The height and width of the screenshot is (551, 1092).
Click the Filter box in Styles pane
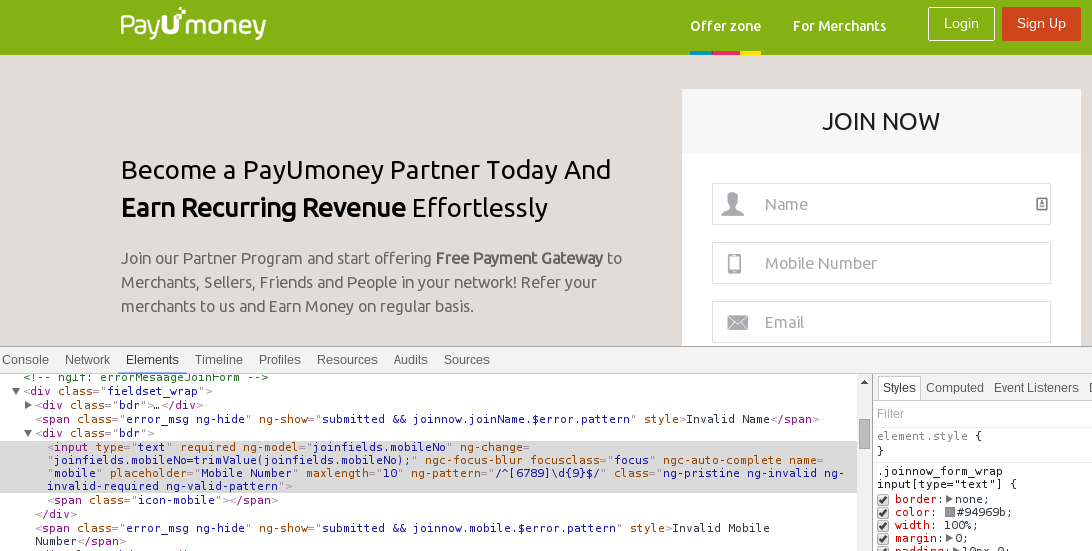[x=982, y=414]
